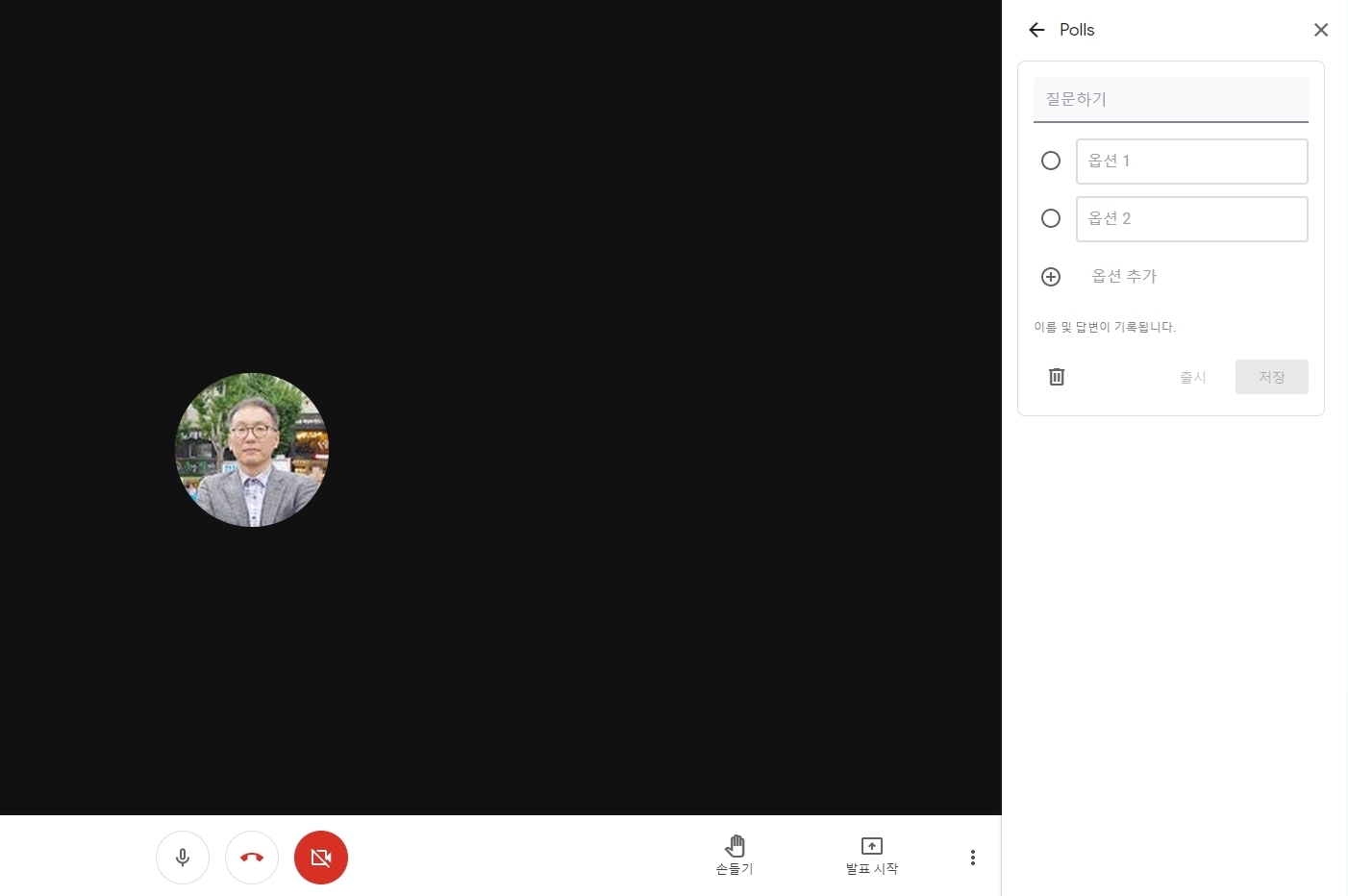Select the radio button for 옵션 1
The width and height of the screenshot is (1348, 896).
pyautogui.click(x=1051, y=161)
